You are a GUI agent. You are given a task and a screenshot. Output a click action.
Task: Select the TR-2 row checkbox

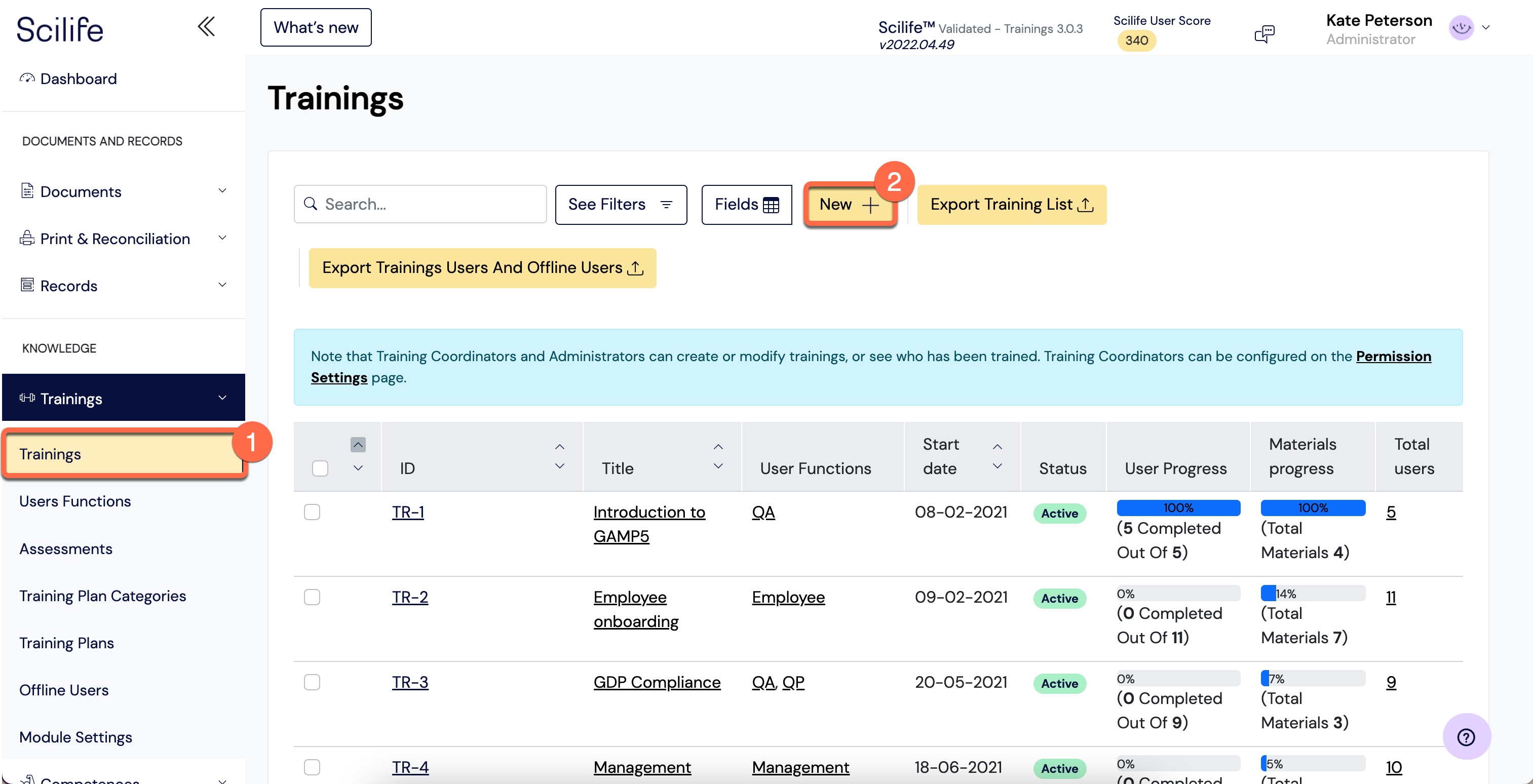click(x=312, y=597)
